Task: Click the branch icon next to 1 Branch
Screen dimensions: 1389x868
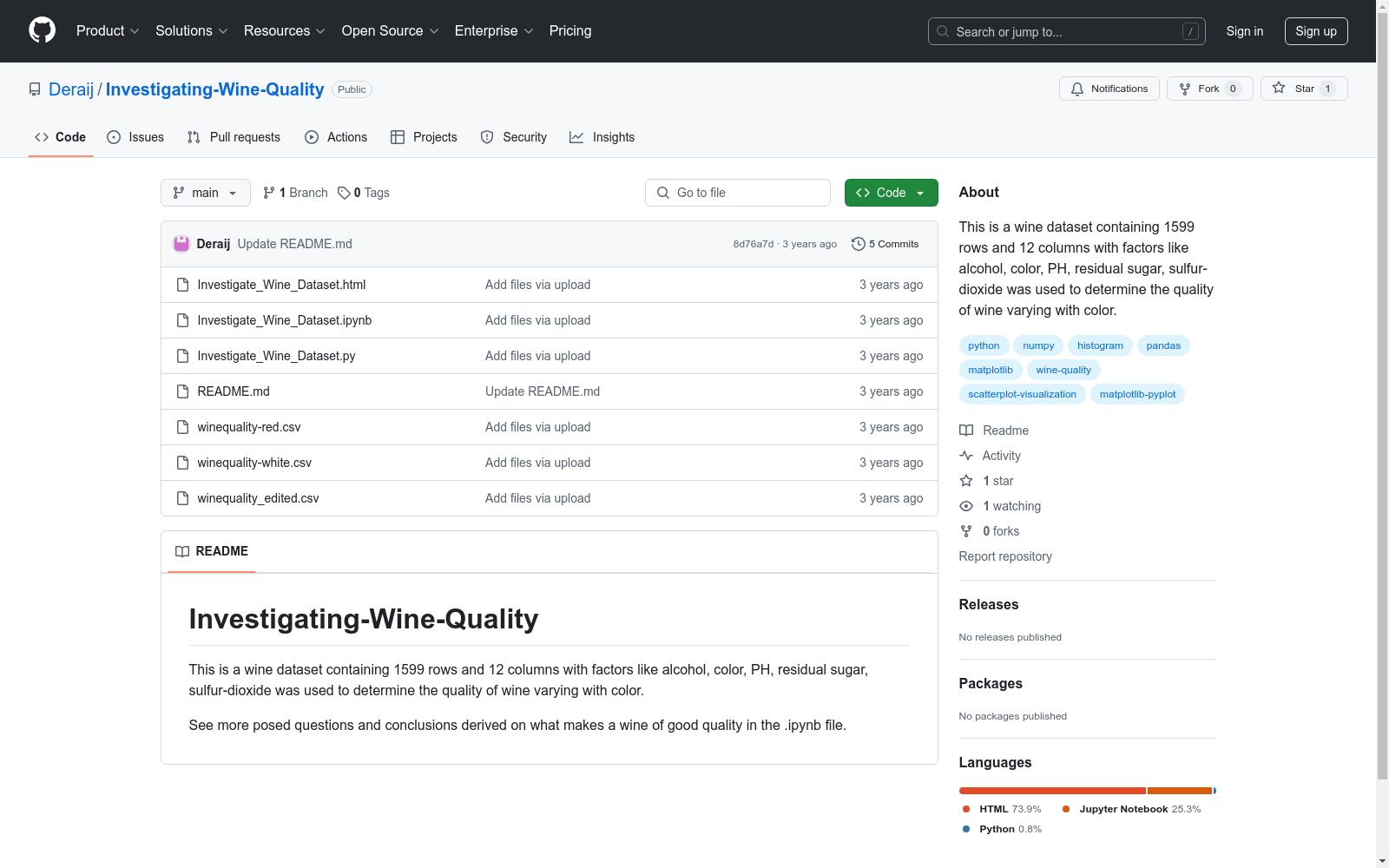Action: click(269, 193)
